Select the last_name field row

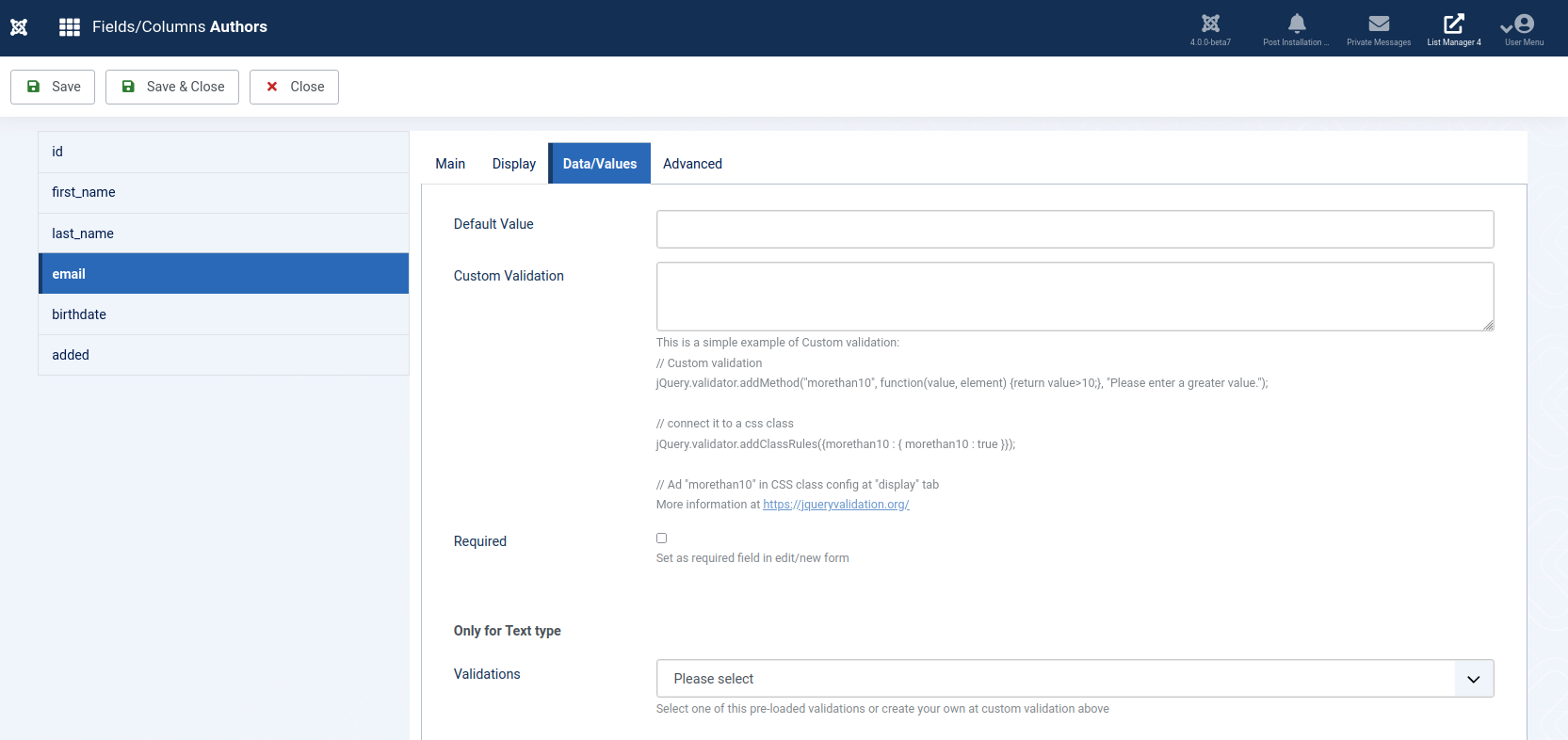[x=223, y=233]
